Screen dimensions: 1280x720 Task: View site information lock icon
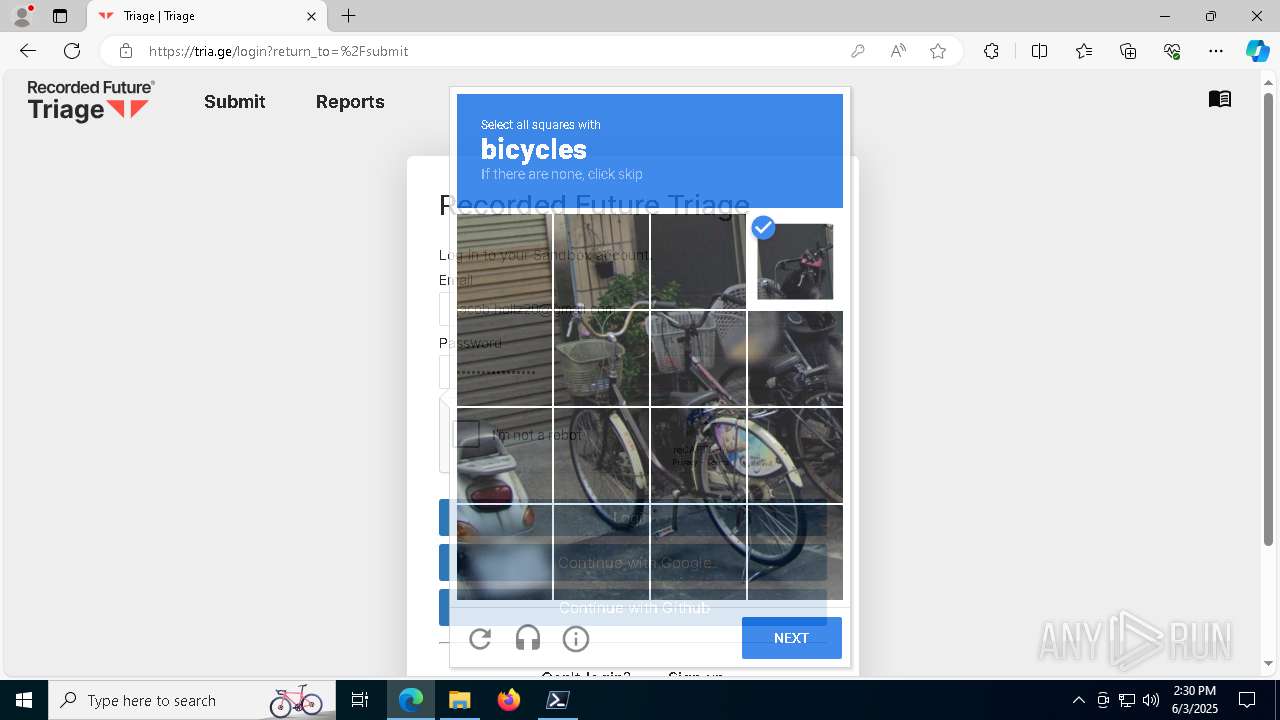coord(125,51)
